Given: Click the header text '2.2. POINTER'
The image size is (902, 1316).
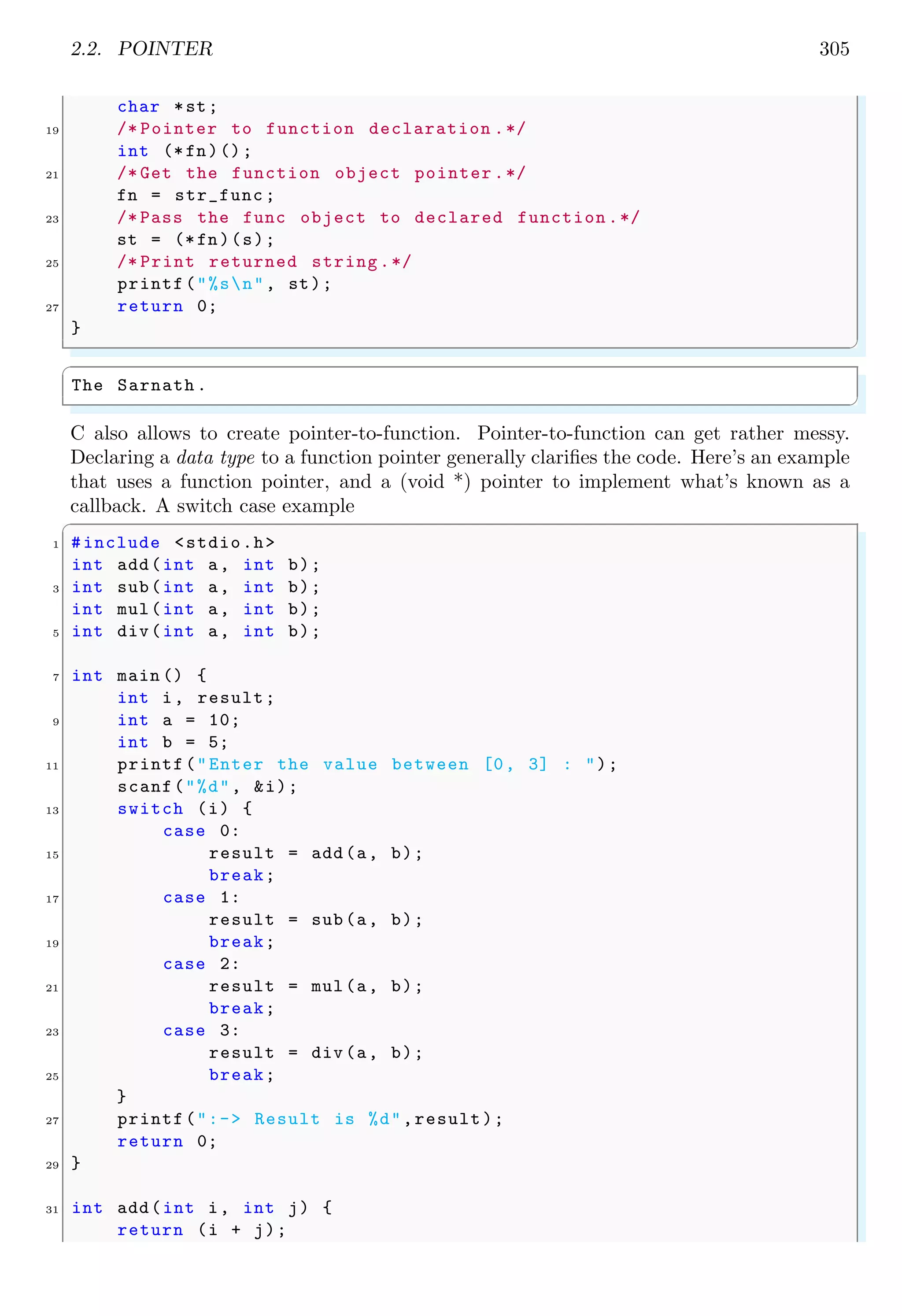Looking at the screenshot, I should pos(141,49).
